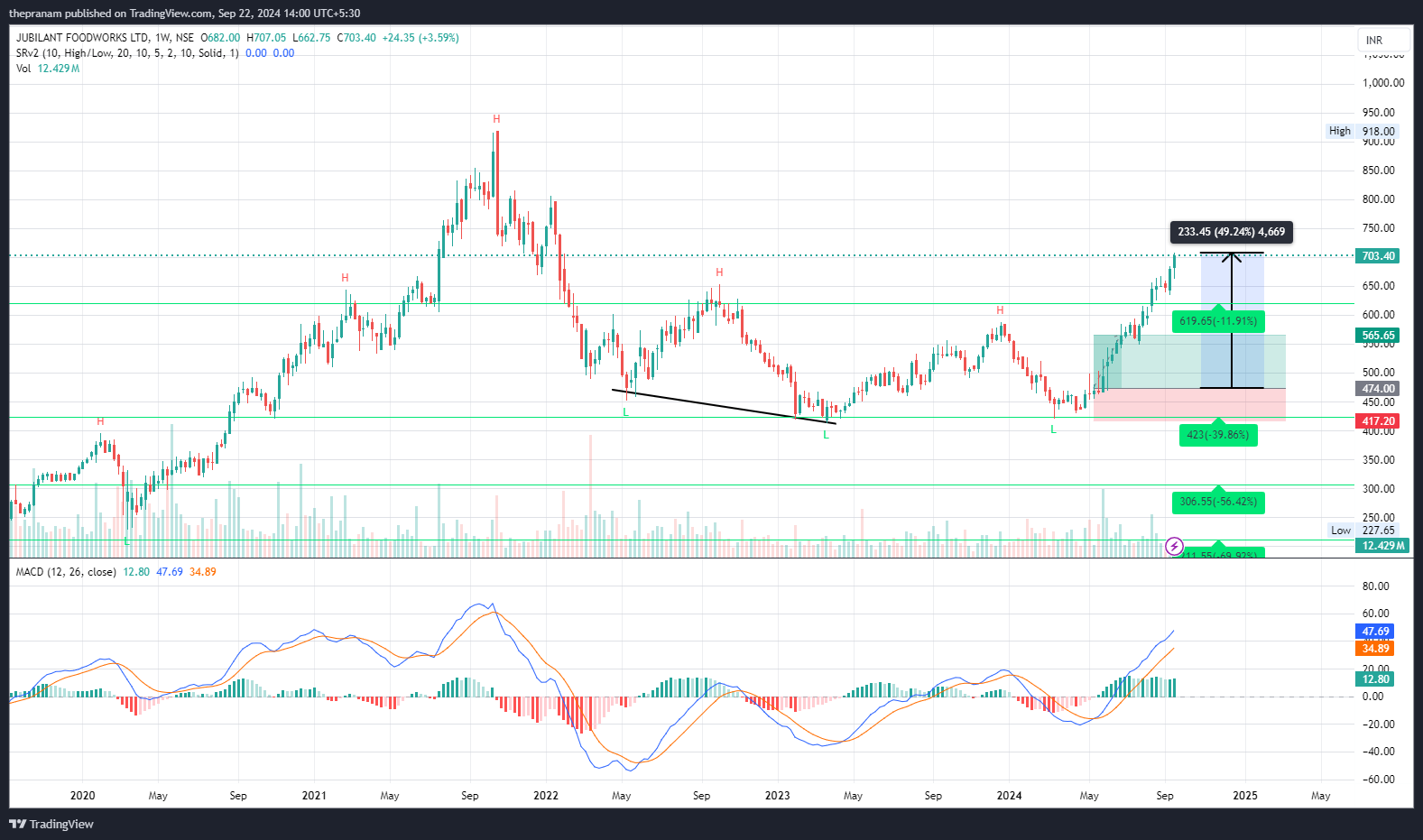Viewport: 1423px width, 840px height.
Task: Click the 306.55(-56.42%) green level label
Action: click(x=1218, y=502)
